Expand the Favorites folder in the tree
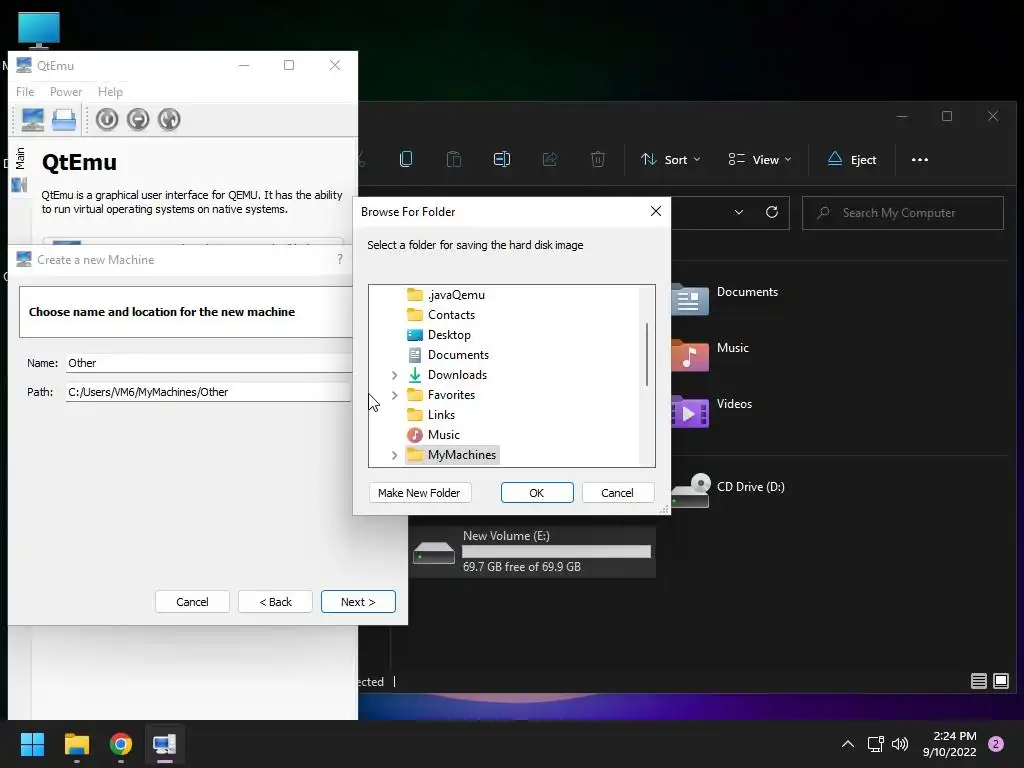The width and height of the screenshot is (1024, 768). pyautogui.click(x=394, y=395)
